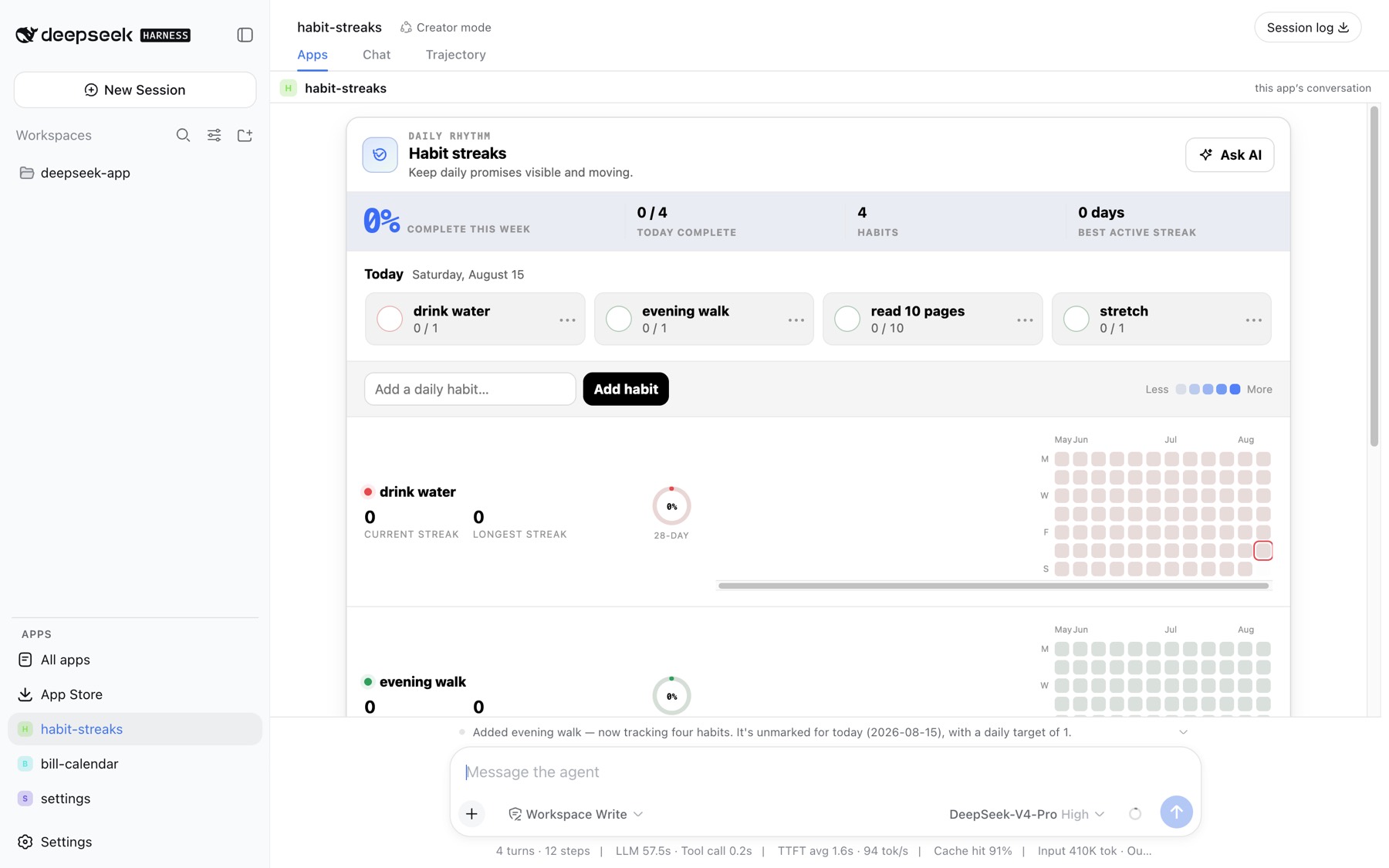Click the habit-streaks green H badge
Screen dimensions: 1389x868
click(x=288, y=88)
